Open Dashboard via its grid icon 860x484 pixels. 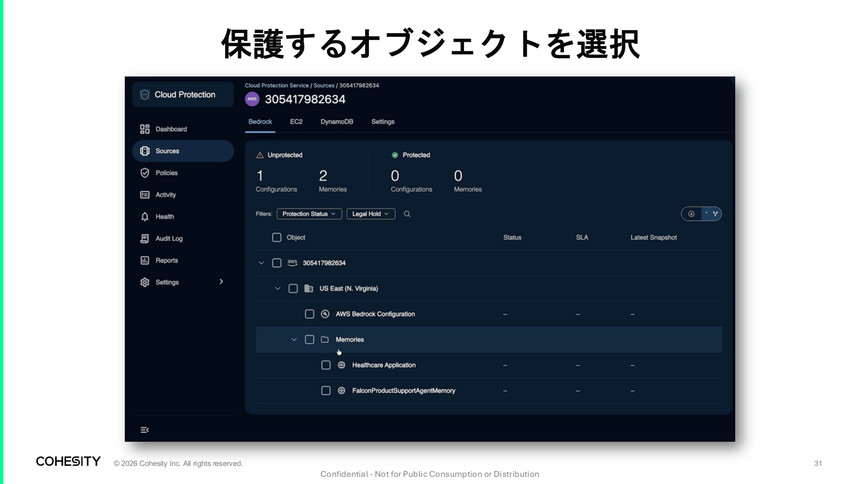pyautogui.click(x=145, y=129)
